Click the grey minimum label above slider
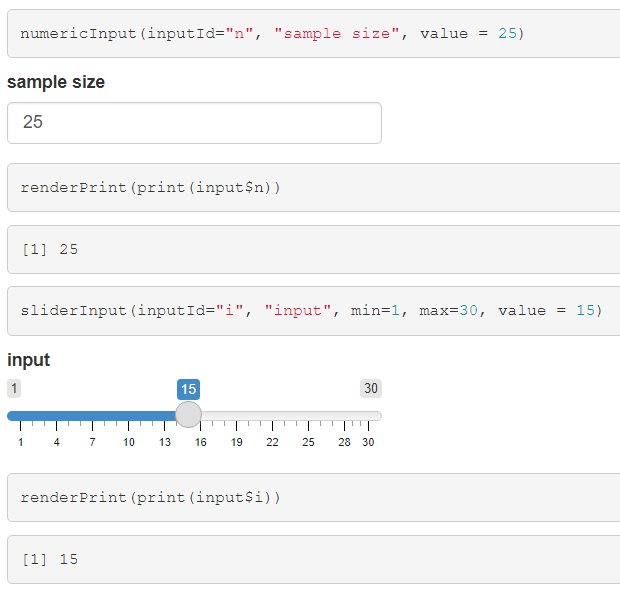Screen dimensions: 620x594 tap(15, 389)
